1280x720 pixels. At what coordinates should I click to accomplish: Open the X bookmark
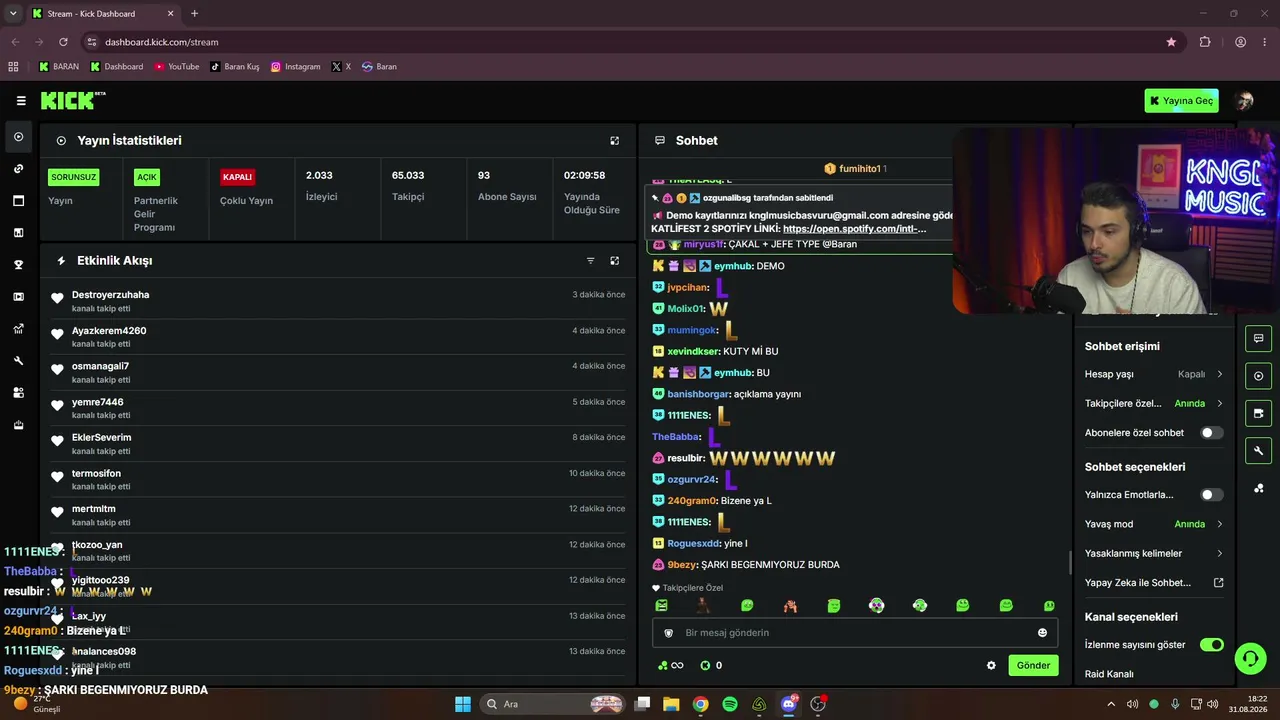coord(341,67)
